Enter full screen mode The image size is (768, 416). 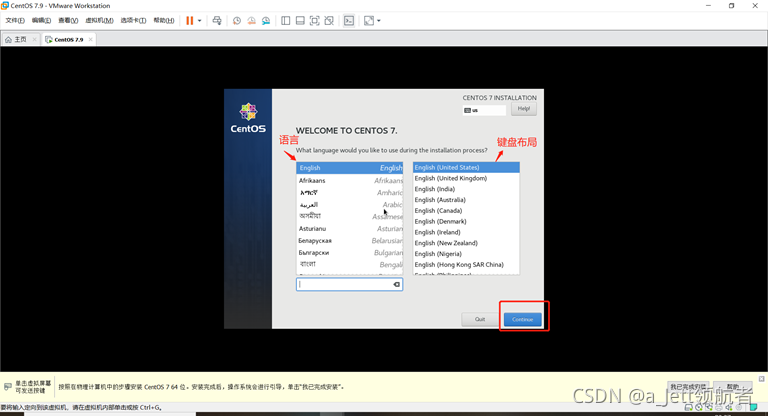point(314,21)
